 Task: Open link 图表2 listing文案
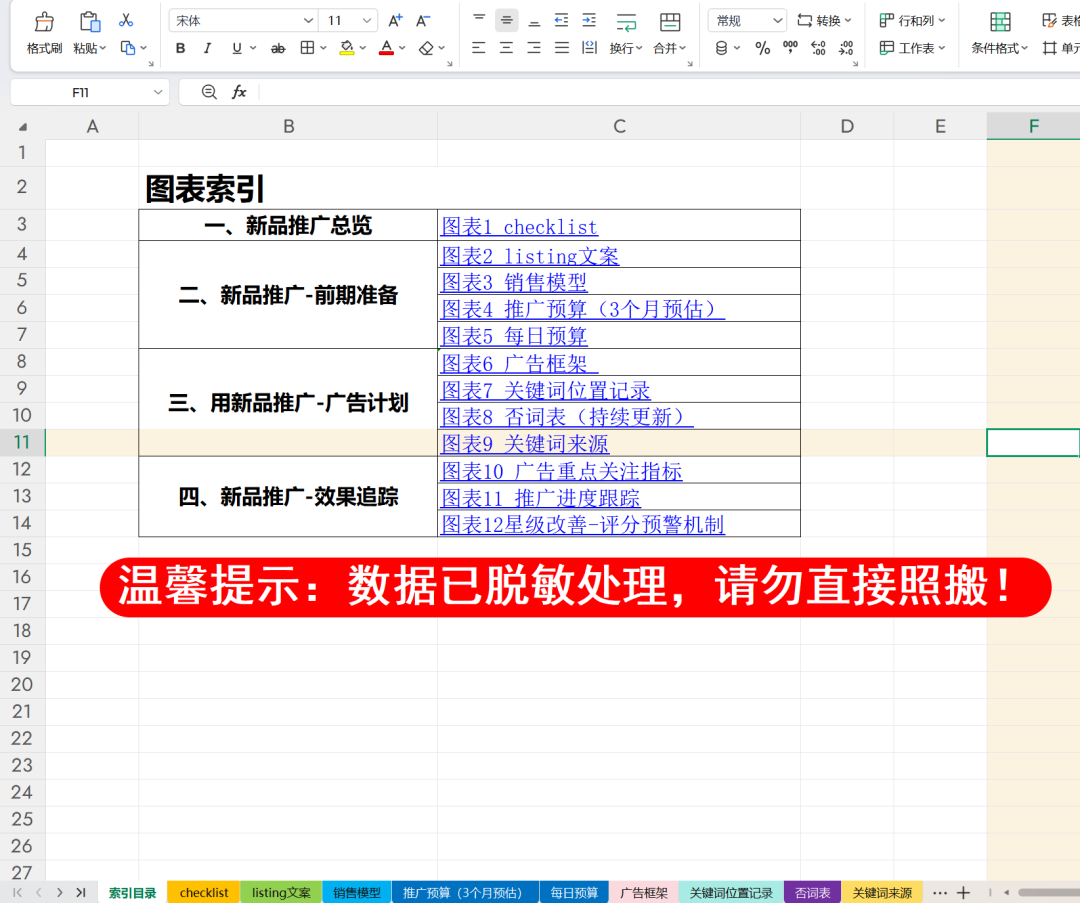pos(530,256)
